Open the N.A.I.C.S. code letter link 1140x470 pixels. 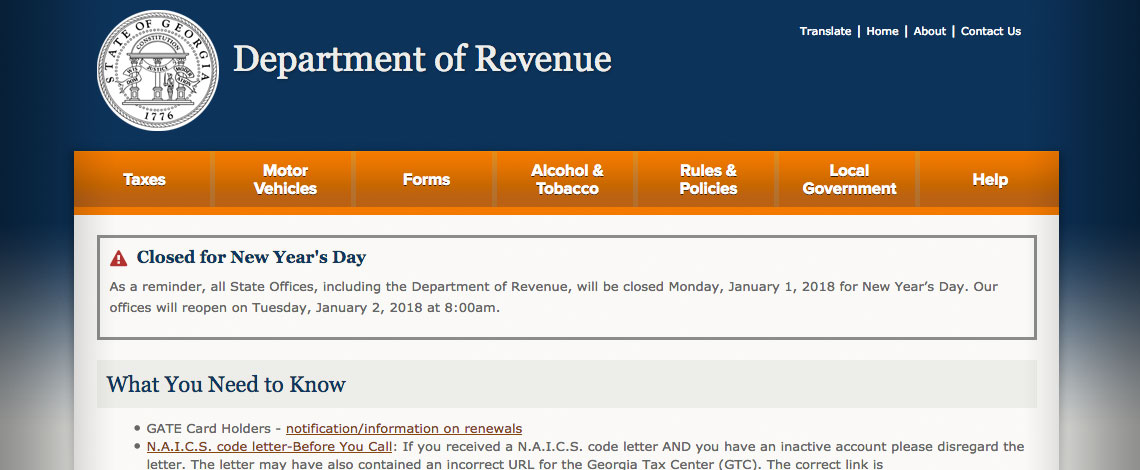pyautogui.click(x=269, y=447)
